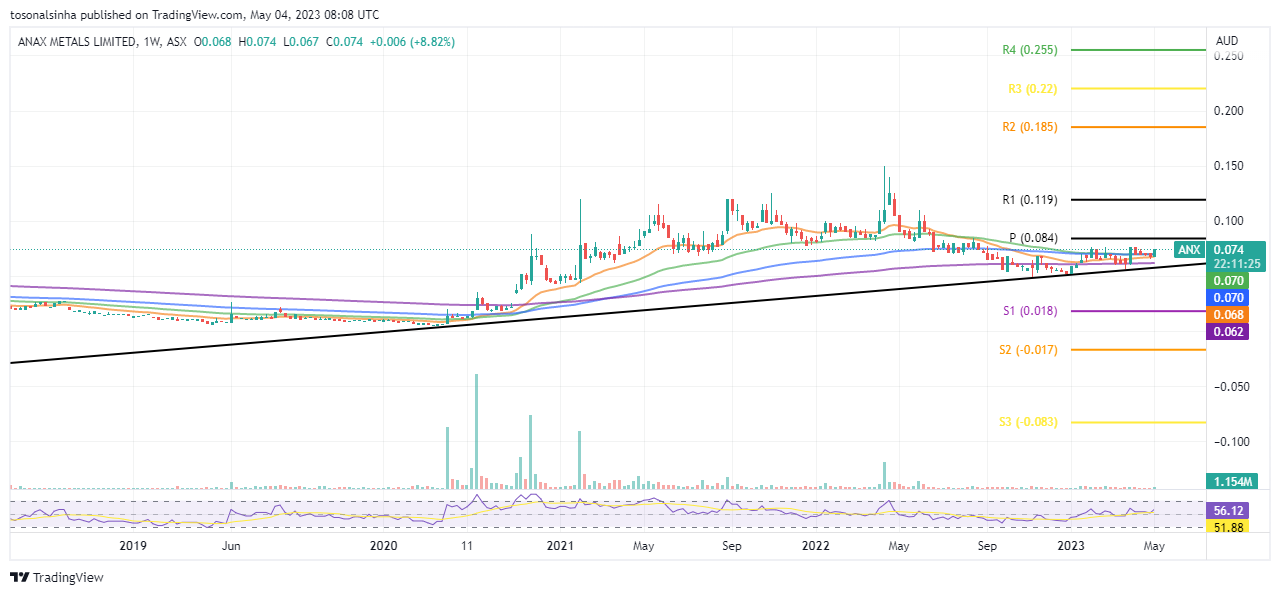
Task: Click the ANX symbol tag on price axis
Action: [1188, 249]
